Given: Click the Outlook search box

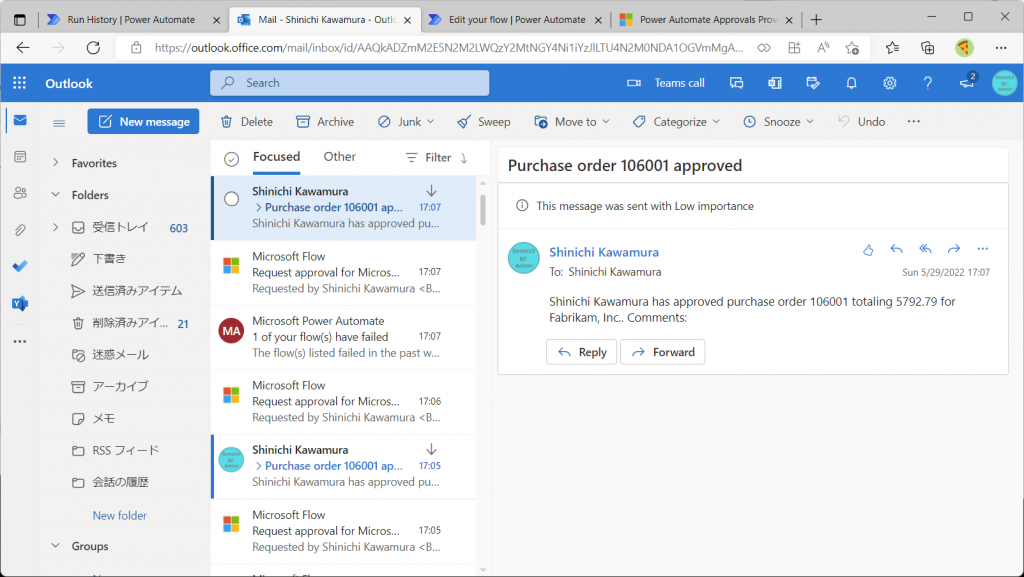Looking at the screenshot, I should [x=349, y=83].
